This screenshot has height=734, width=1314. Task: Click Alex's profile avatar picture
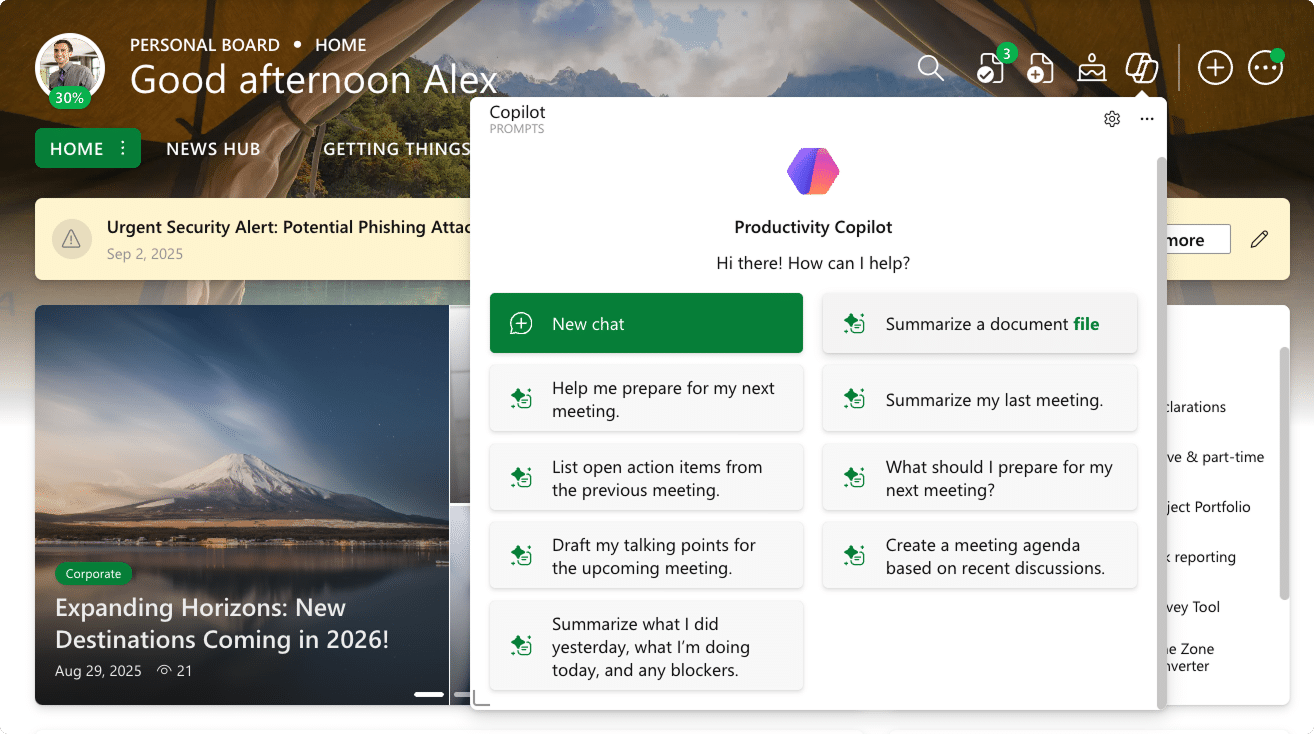point(70,66)
